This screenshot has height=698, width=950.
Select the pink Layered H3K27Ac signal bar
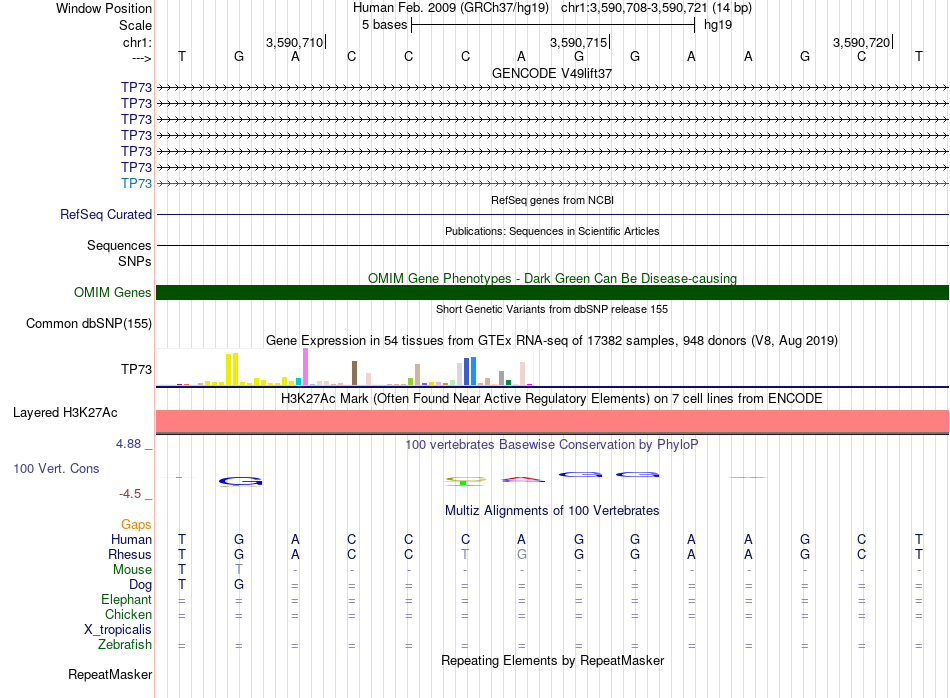(552, 421)
